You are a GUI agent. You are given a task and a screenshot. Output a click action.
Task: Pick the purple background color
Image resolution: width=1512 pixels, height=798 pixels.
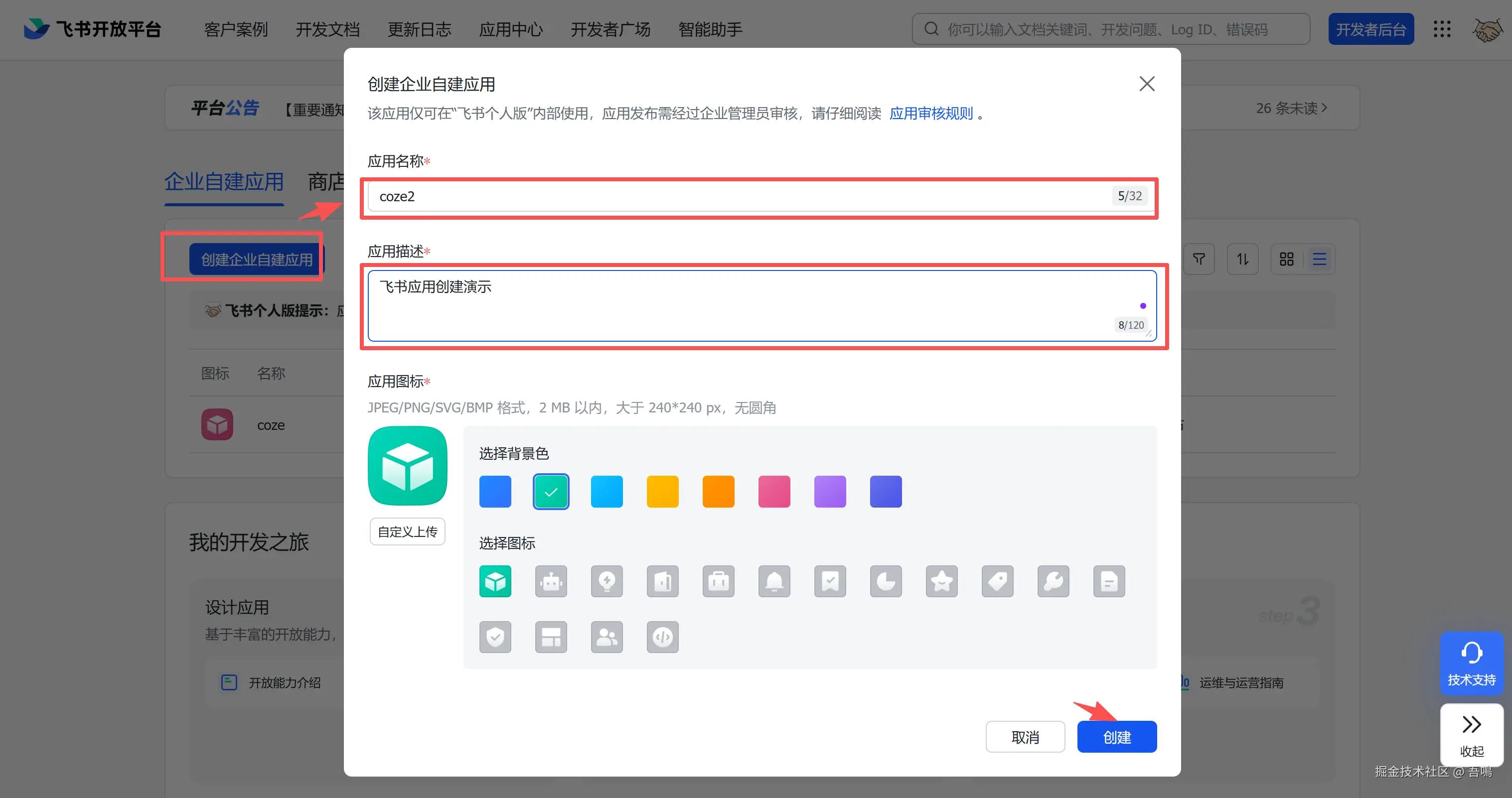pyautogui.click(x=829, y=492)
